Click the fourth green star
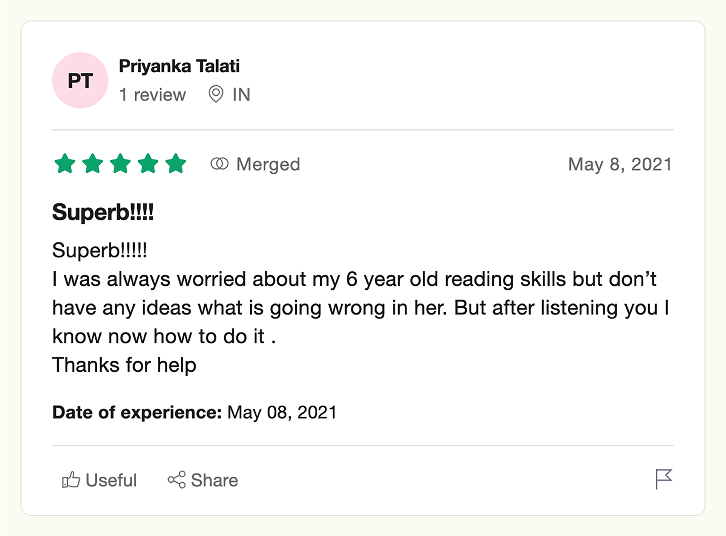 point(148,163)
